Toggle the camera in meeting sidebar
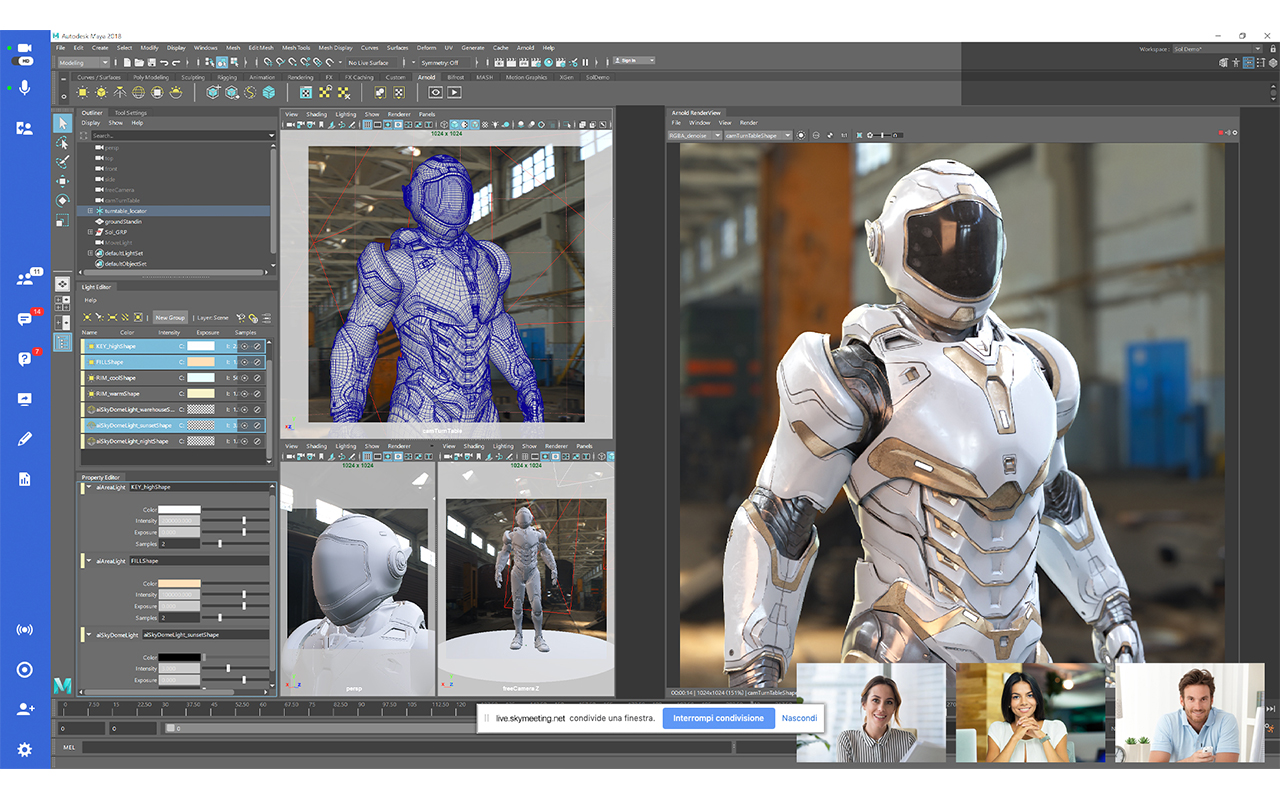The height and width of the screenshot is (800, 1280). (25, 48)
